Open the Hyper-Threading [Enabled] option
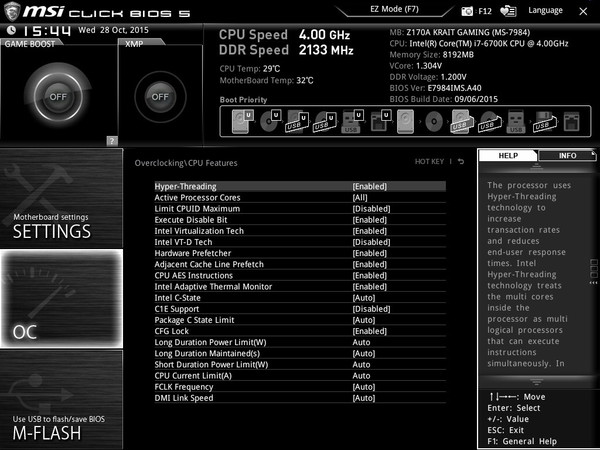 (x=300, y=186)
